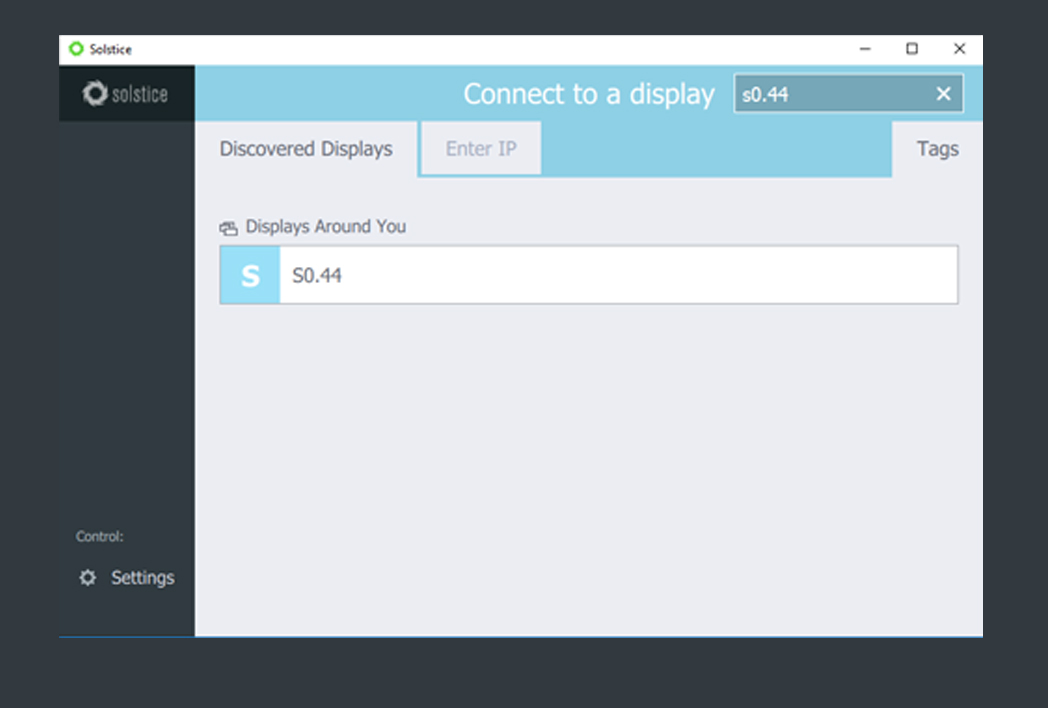Click the solstice wordmark in sidebar
This screenshot has width=1048, height=708.
click(x=139, y=95)
